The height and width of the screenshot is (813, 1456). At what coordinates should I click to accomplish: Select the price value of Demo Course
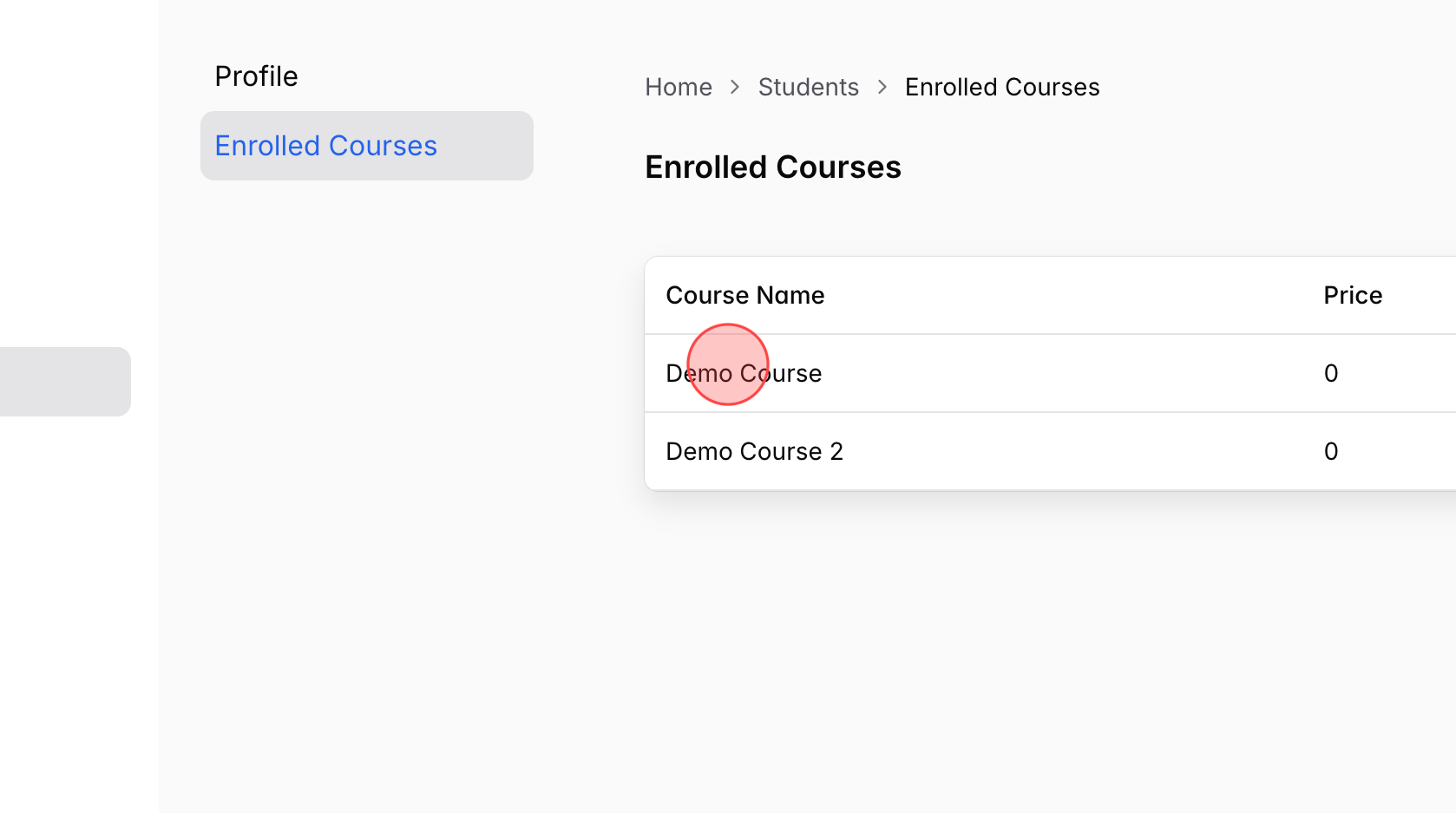point(1331,373)
